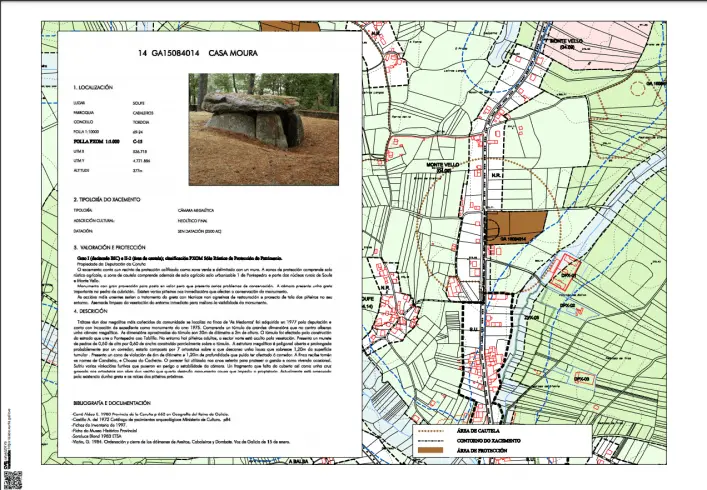Viewport: 707px width, 490px height.
Task: Click the 2. TIPOLOXÍA DO XACEMENTO heading
Action: 113,199
